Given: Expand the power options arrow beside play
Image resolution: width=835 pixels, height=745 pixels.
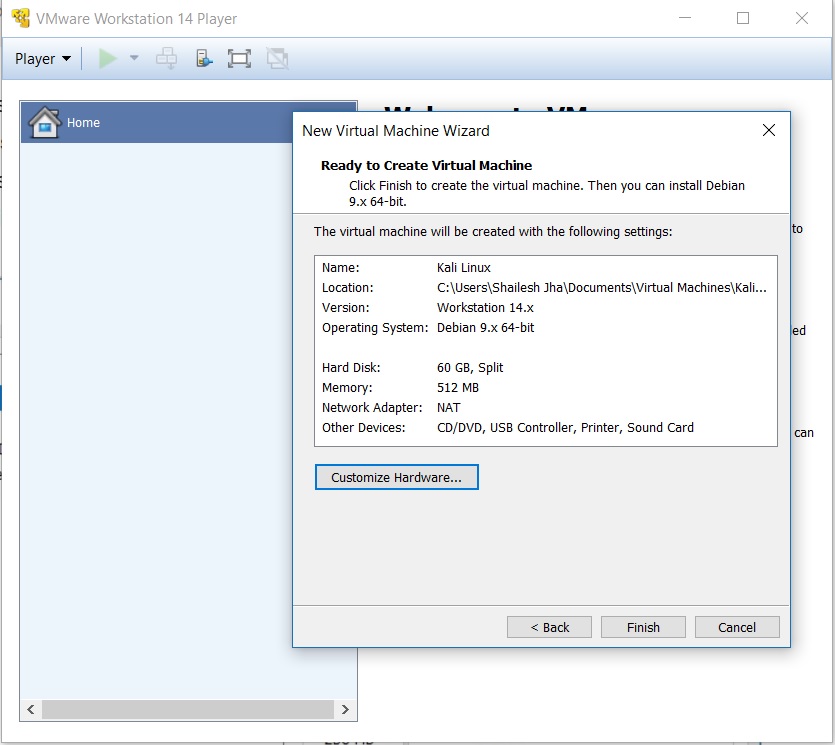Looking at the screenshot, I should [134, 58].
